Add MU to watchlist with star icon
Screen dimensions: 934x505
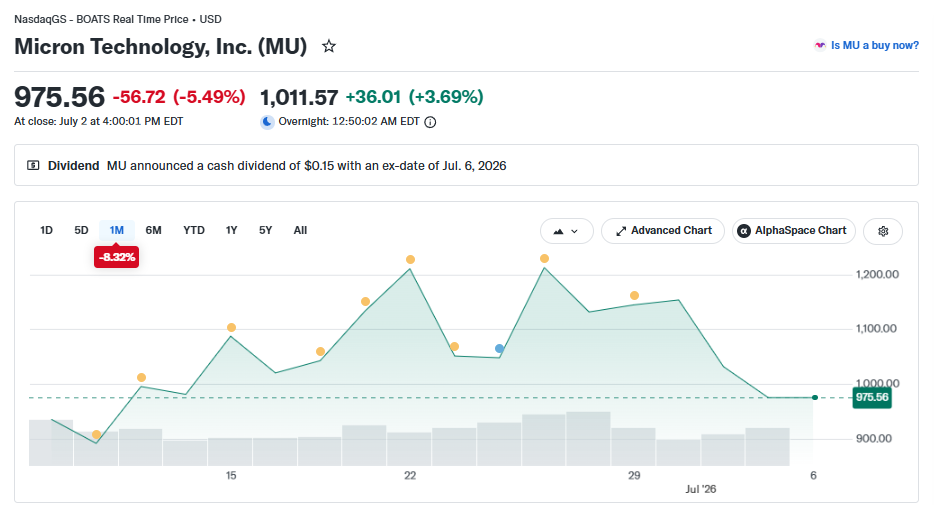click(x=329, y=46)
